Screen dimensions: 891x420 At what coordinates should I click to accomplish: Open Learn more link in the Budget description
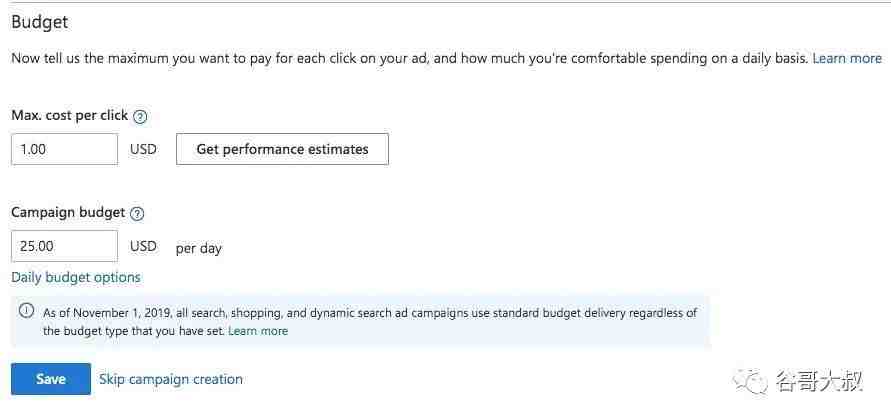pos(847,59)
